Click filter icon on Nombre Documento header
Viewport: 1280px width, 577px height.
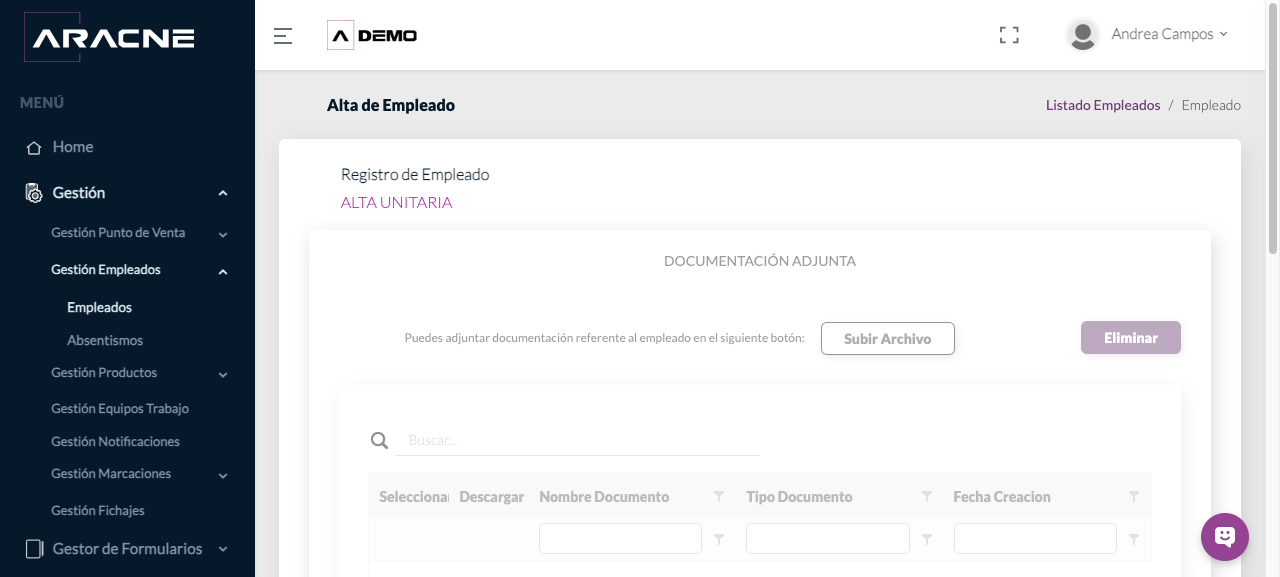tap(719, 497)
